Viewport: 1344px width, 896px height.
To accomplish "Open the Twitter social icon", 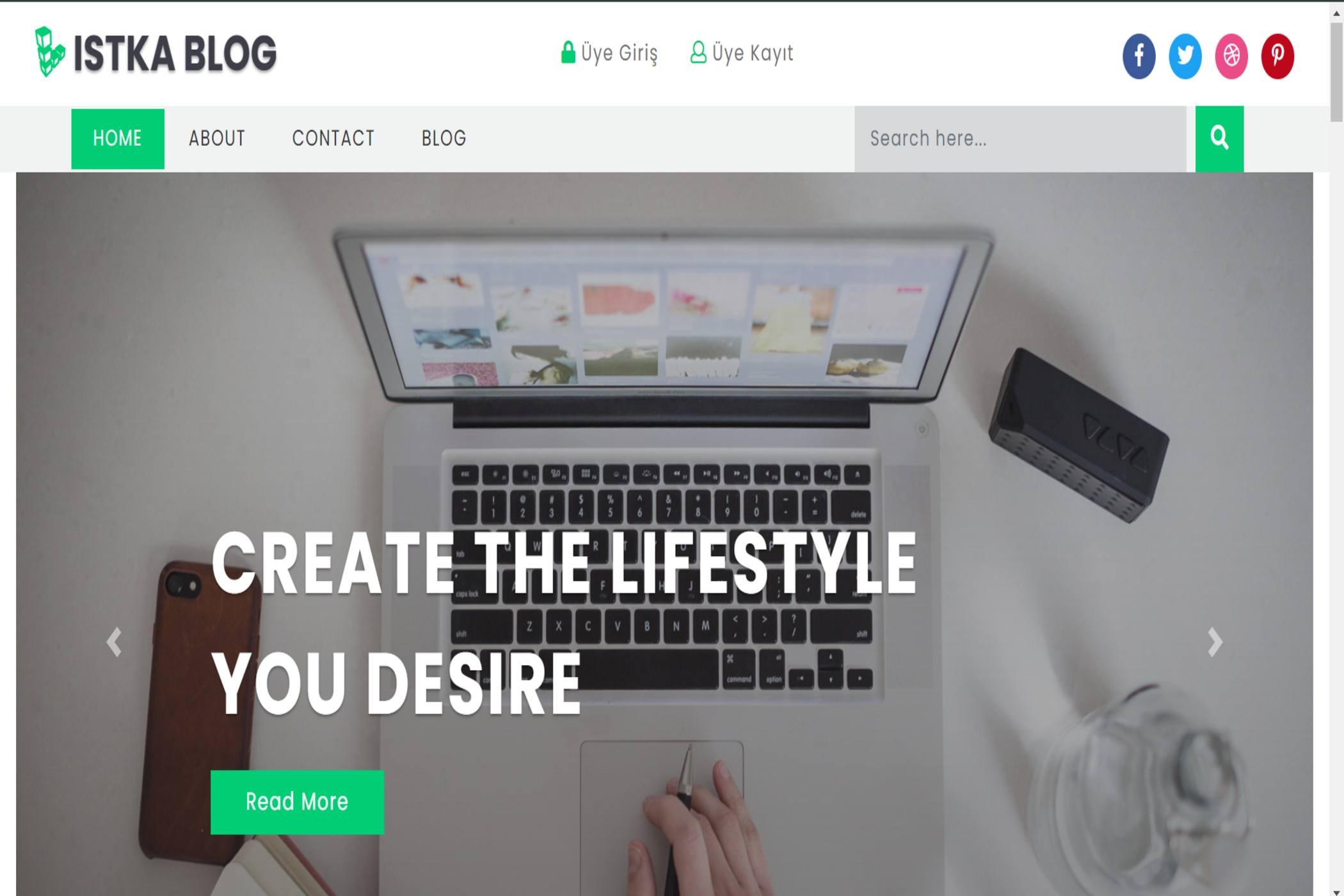I will click(x=1185, y=56).
